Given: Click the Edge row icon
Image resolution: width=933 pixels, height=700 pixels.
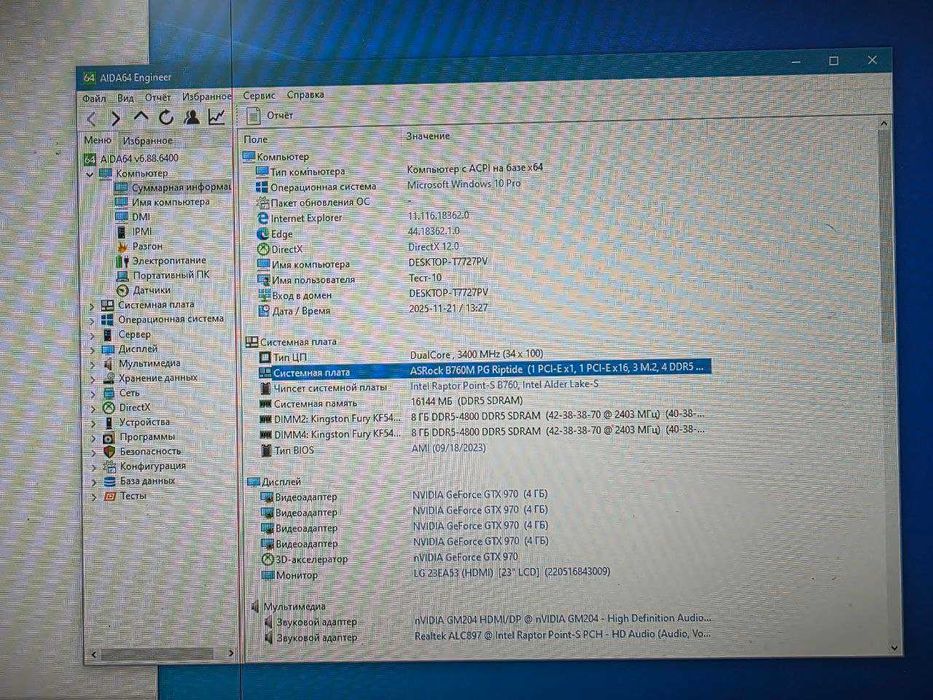Looking at the screenshot, I should coord(263,234).
